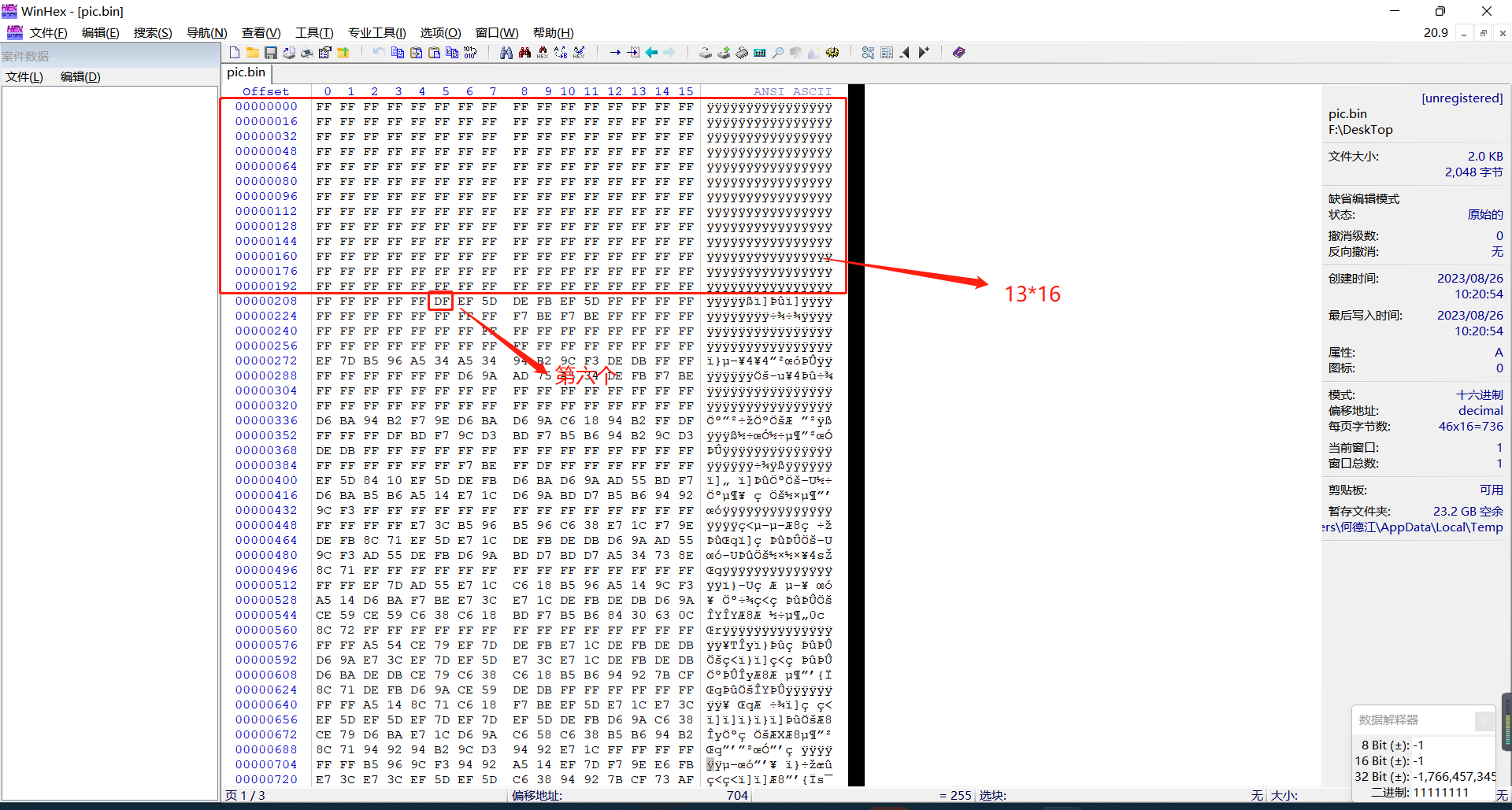1512x810 pixels.
Task: Open the 导航(N) menu
Action: click(206, 33)
